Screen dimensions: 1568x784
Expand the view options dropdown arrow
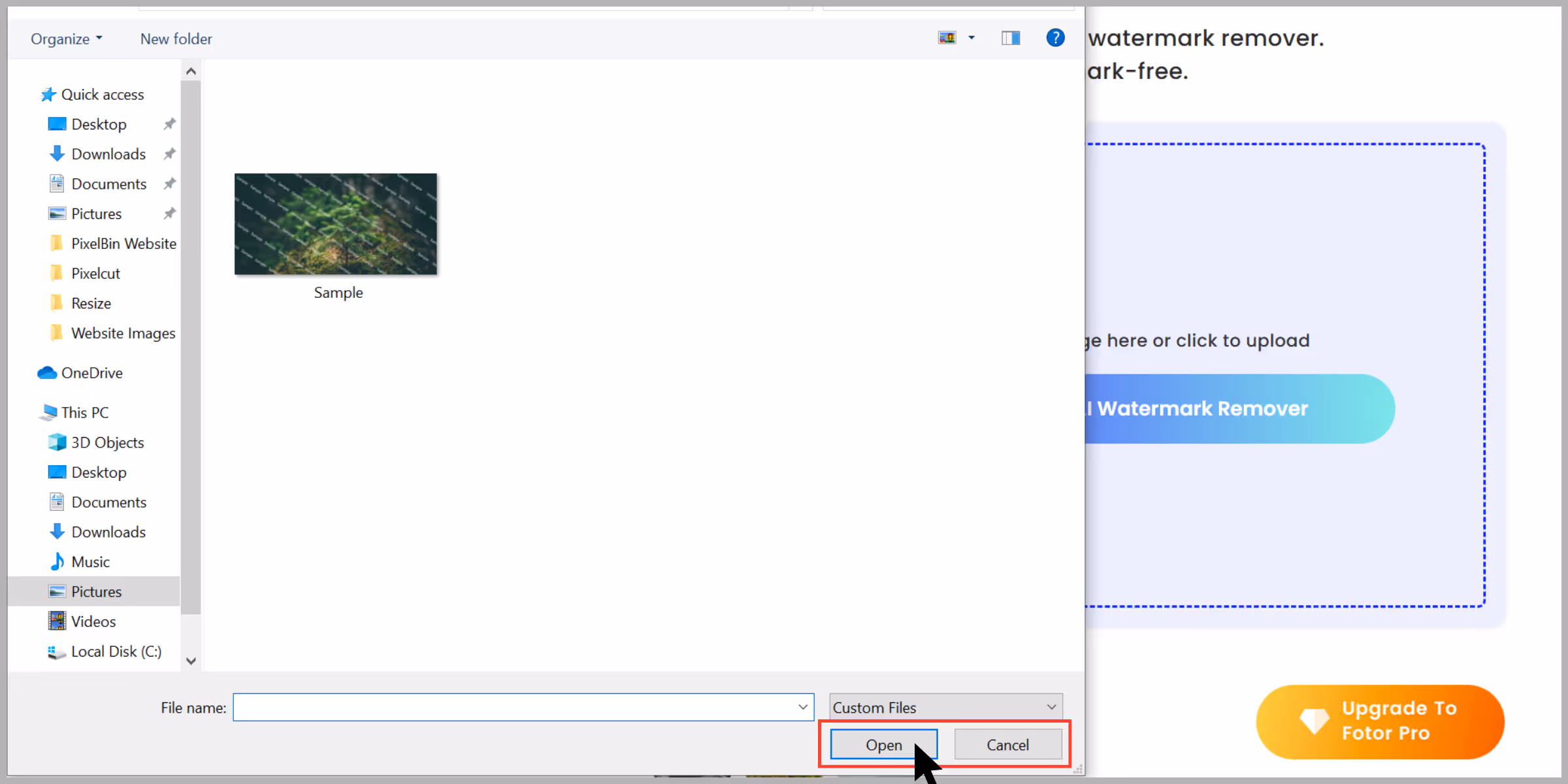[x=972, y=38]
